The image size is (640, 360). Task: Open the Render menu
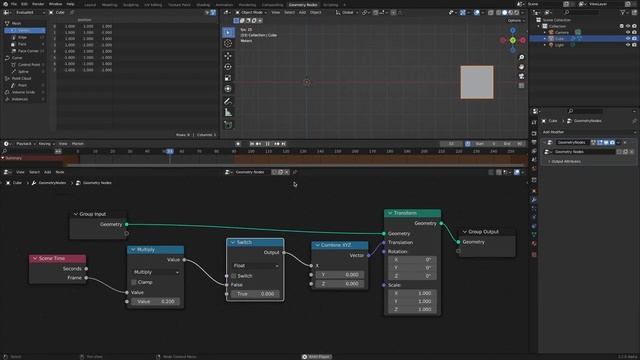(x=38, y=4)
